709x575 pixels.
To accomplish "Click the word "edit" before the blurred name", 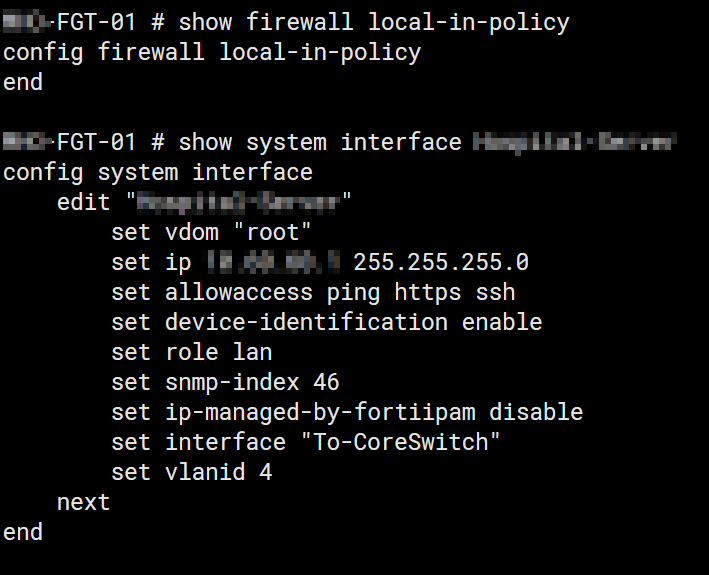I will 83,202.
